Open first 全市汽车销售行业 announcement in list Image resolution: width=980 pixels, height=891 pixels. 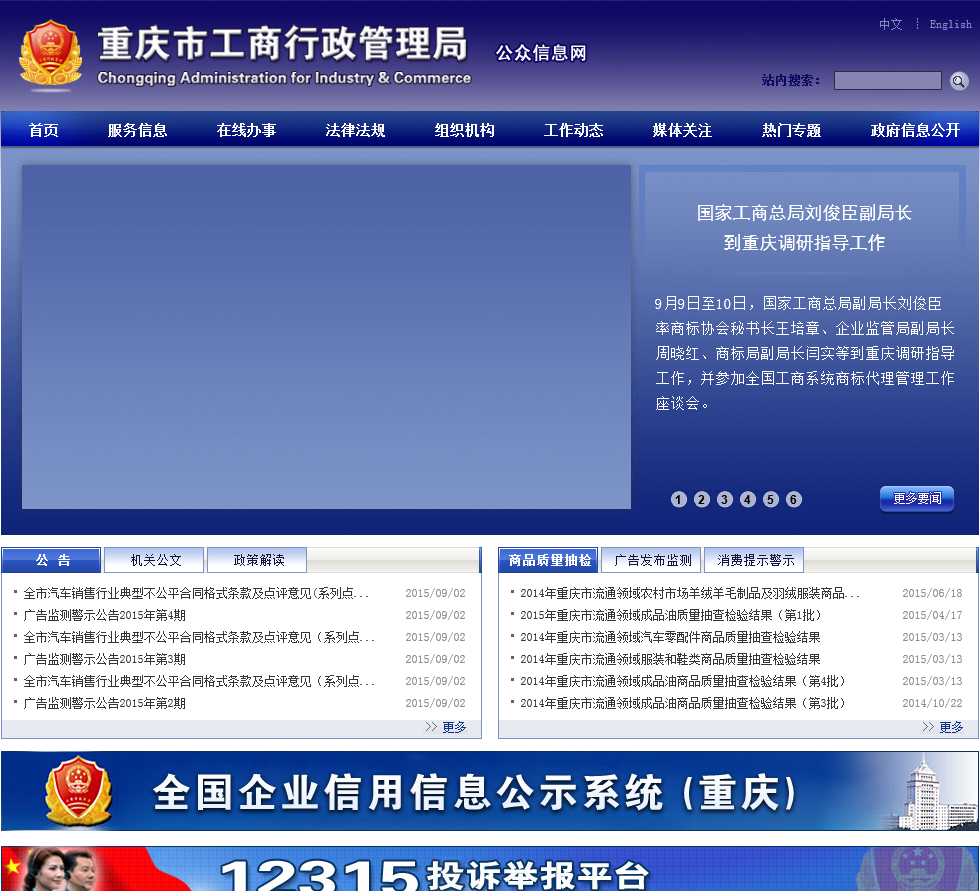pyautogui.click(x=196, y=593)
